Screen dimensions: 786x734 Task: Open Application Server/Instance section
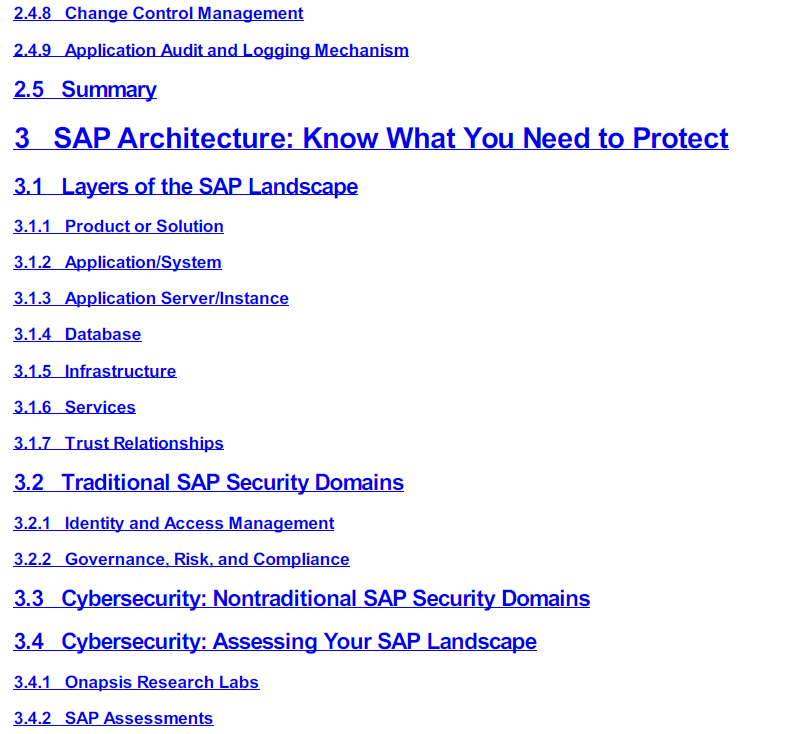coord(176,298)
